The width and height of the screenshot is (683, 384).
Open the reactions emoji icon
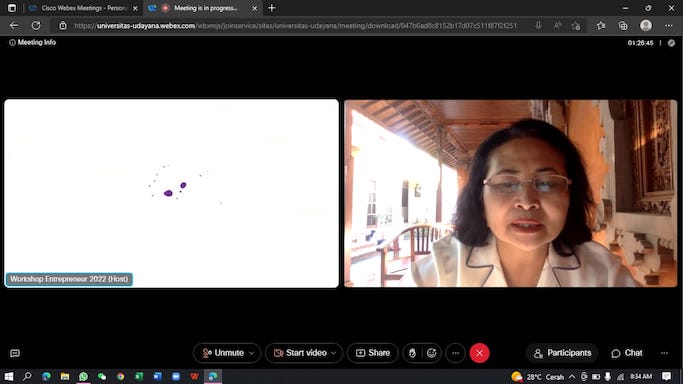point(431,353)
